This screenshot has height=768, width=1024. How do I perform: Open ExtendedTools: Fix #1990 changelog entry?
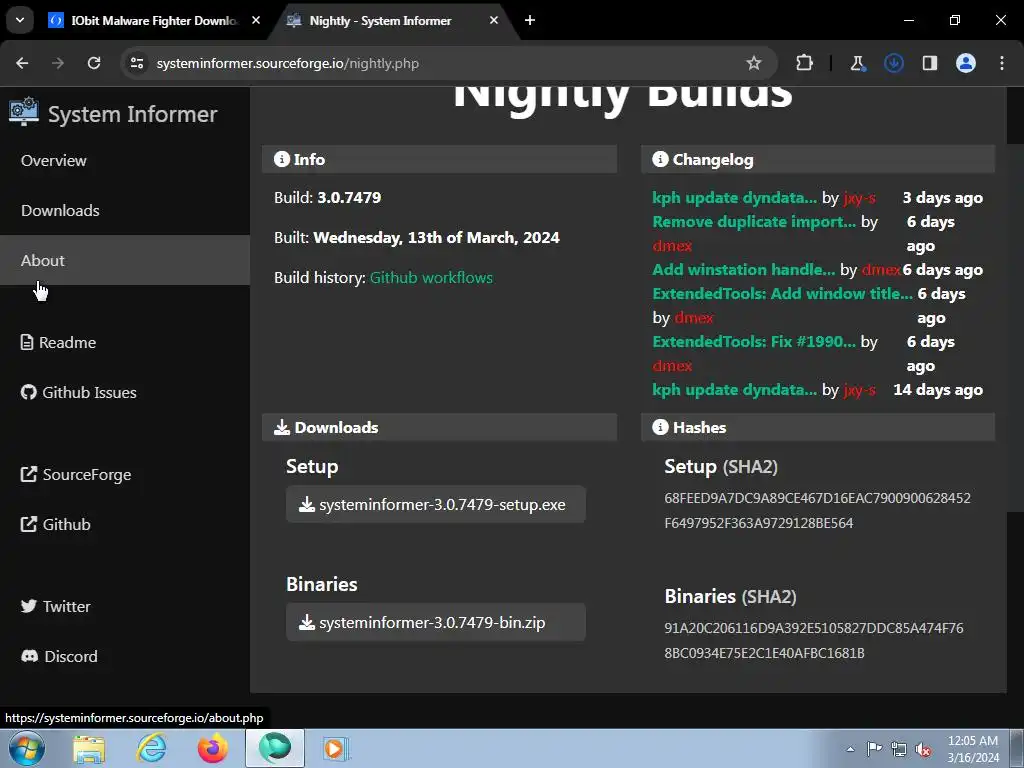click(754, 342)
